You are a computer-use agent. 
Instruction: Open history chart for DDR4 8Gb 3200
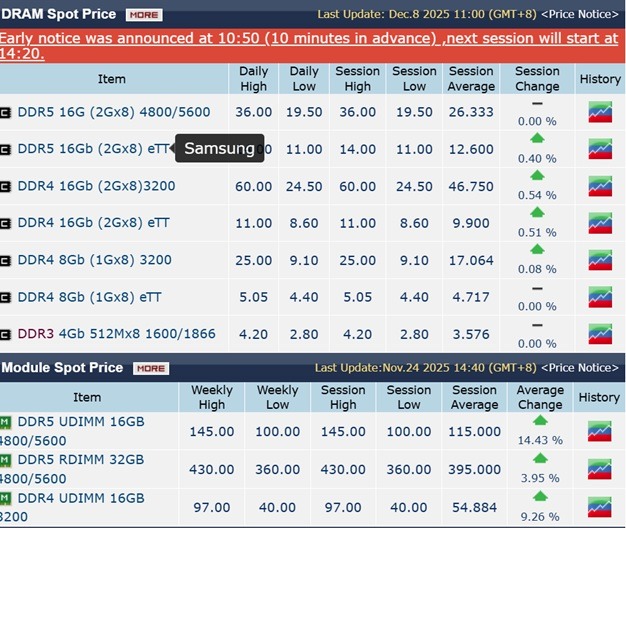600,260
